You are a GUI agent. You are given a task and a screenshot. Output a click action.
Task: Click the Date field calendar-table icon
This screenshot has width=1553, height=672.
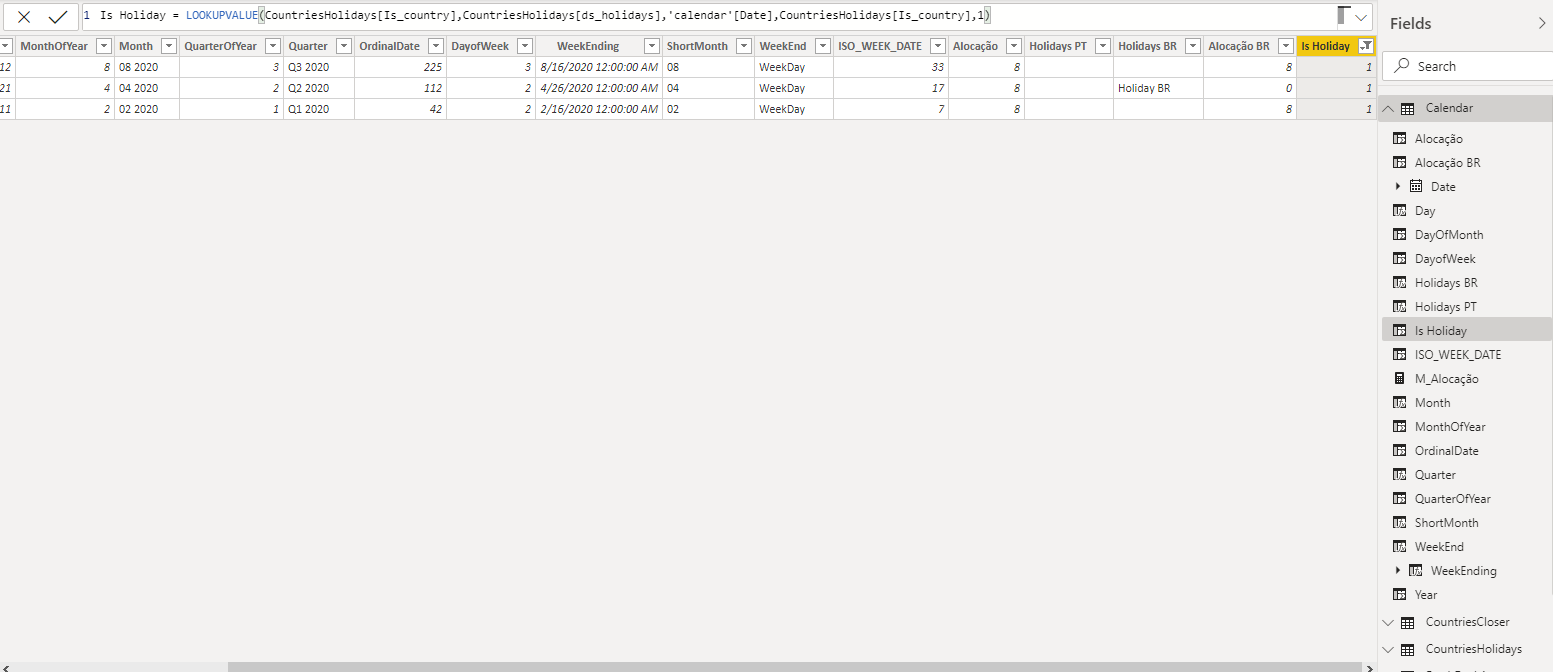[x=1416, y=187]
